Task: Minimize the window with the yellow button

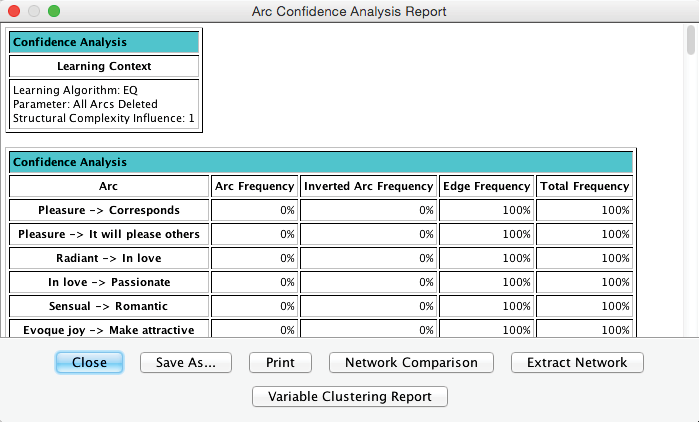Action: pyautogui.click(x=34, y=11)
